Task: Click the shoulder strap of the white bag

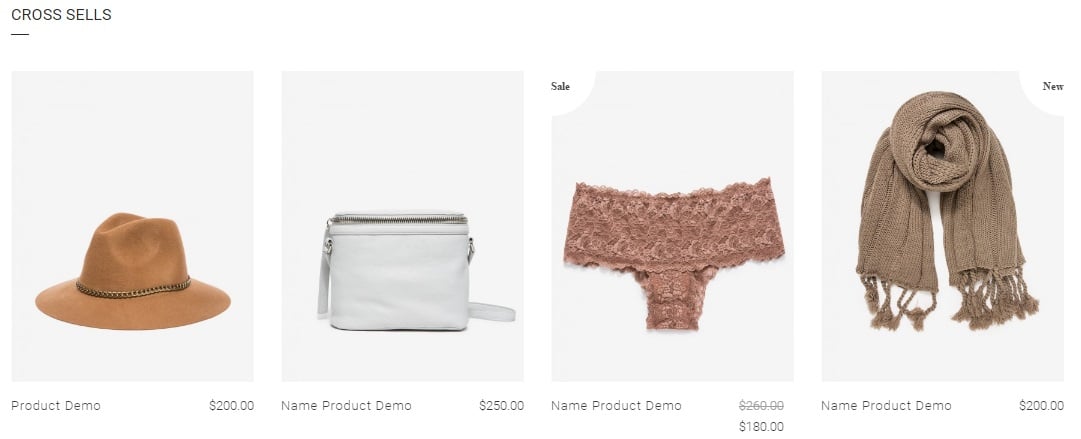Action: [492, 312]
